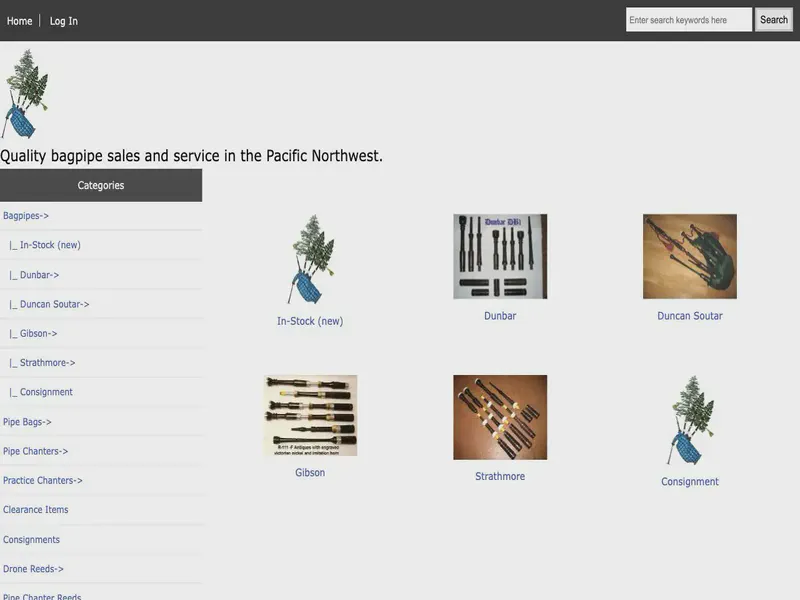Open the Clearance Items category
Screen dimensions: 800x600
click(x=35, y=510)
